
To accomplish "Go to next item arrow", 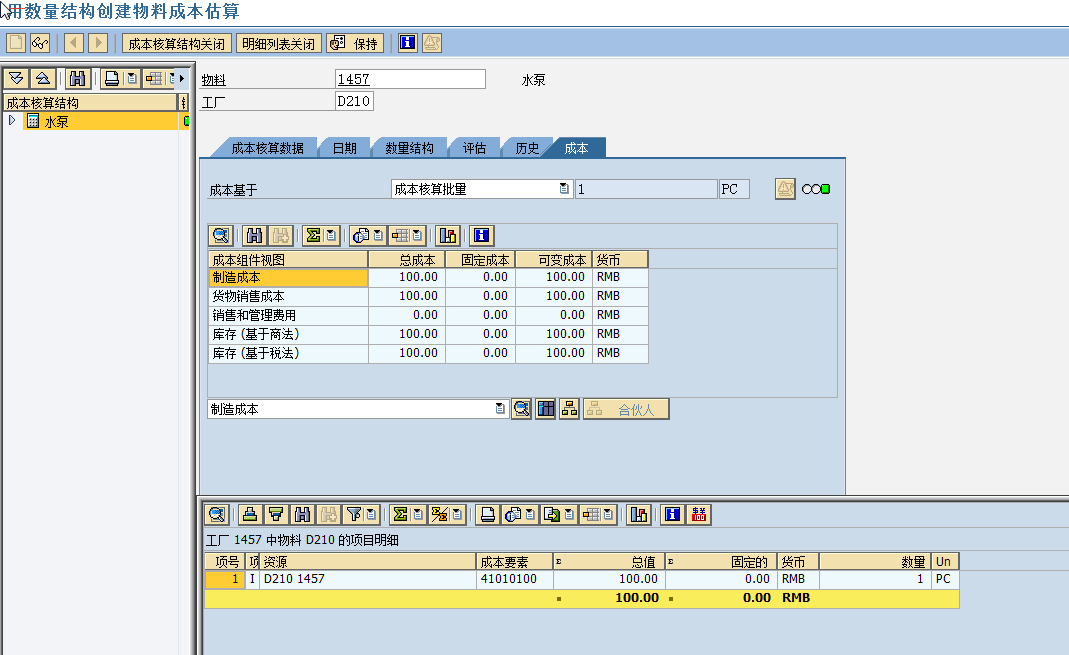I will tap(98, 43).
